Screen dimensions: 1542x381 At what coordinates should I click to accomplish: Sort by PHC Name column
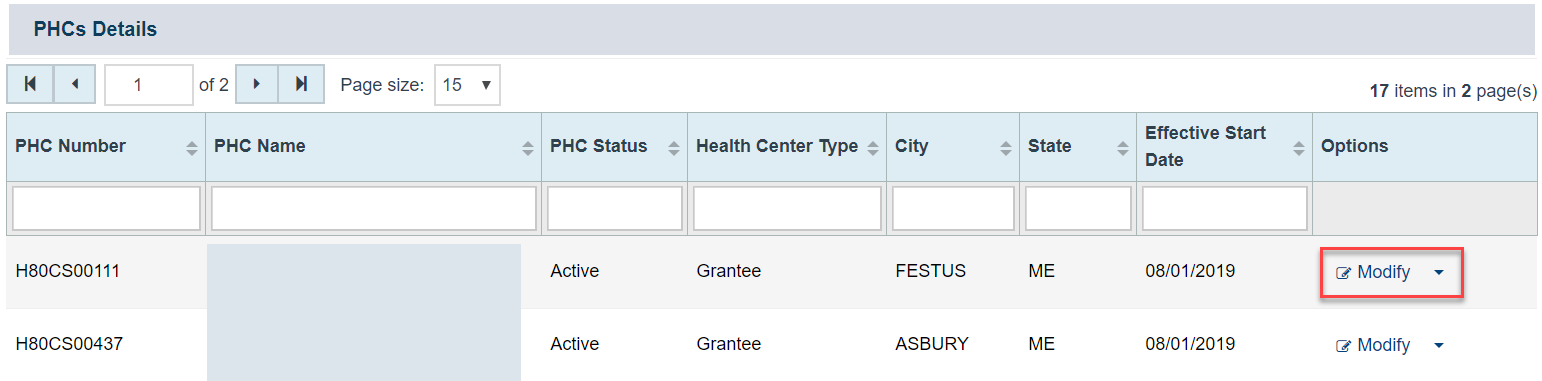click(528, 148)
